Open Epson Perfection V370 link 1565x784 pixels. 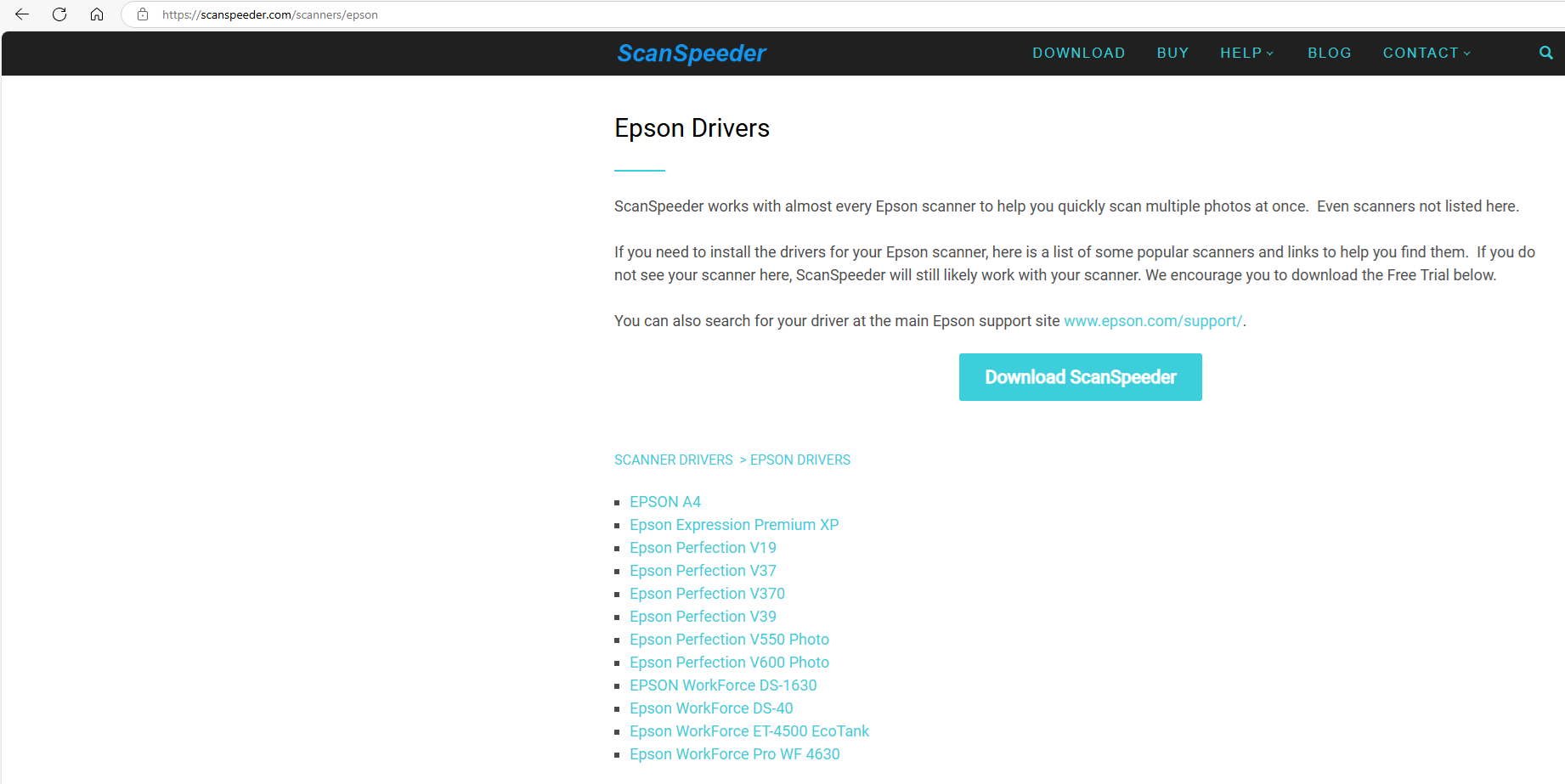point(707,594)
